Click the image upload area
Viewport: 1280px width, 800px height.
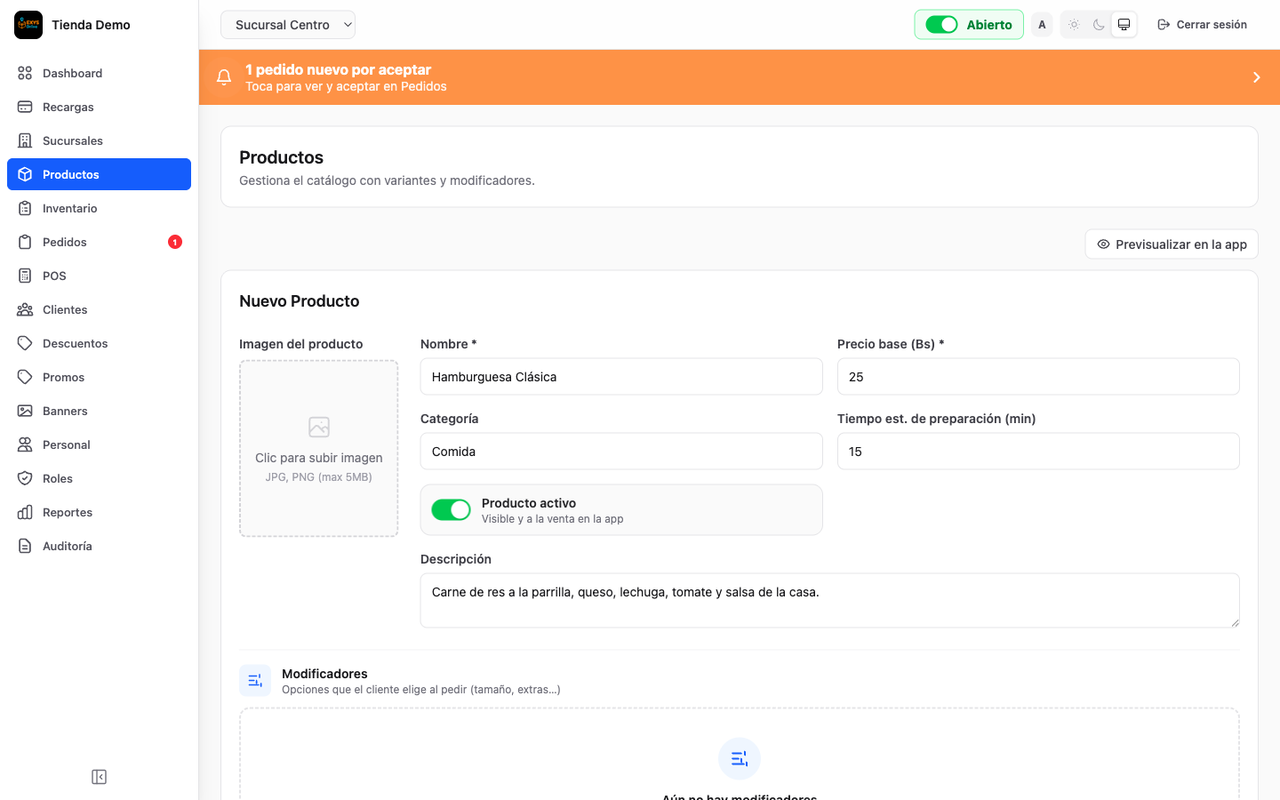(319, 448)
